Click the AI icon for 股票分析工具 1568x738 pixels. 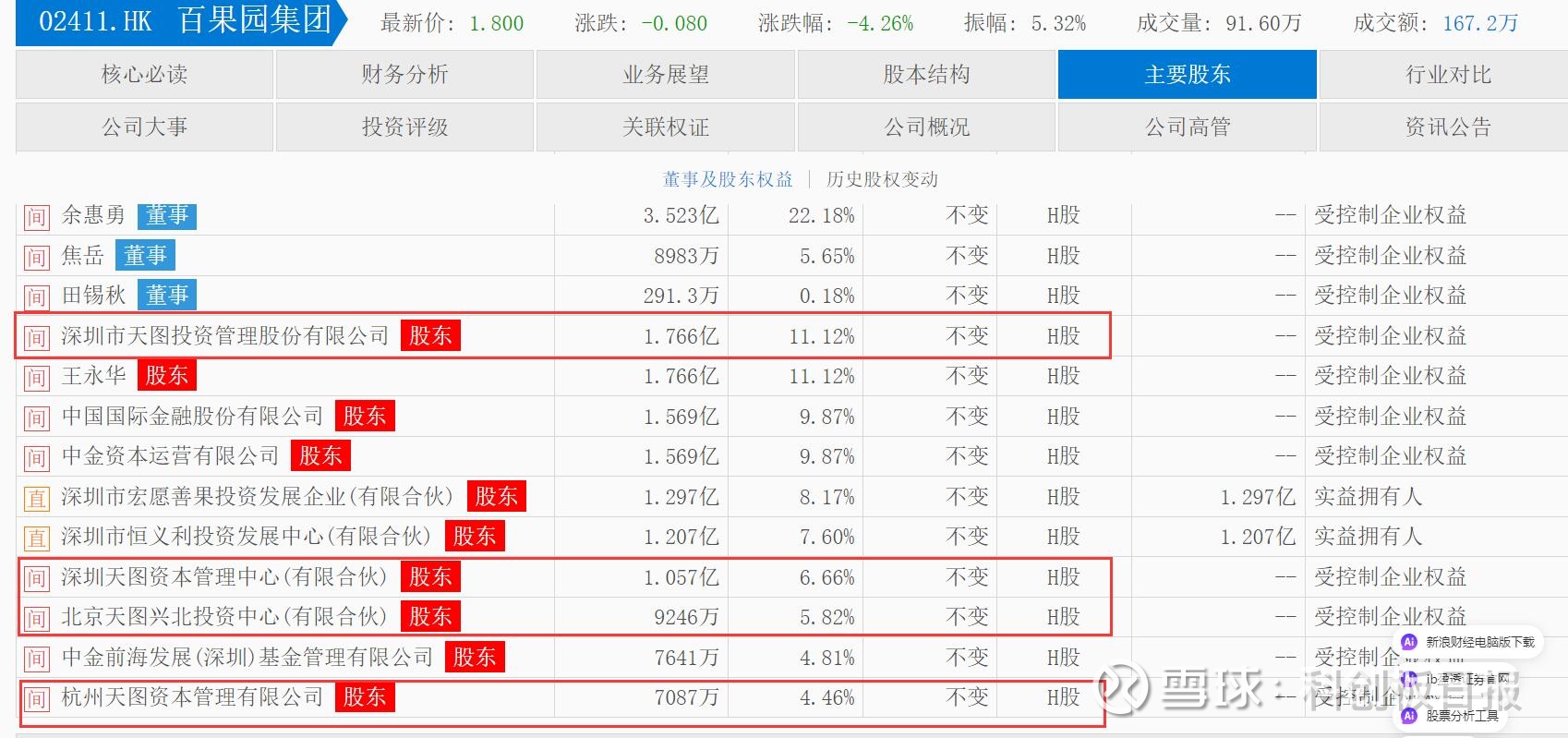[x=1409, y=716]
